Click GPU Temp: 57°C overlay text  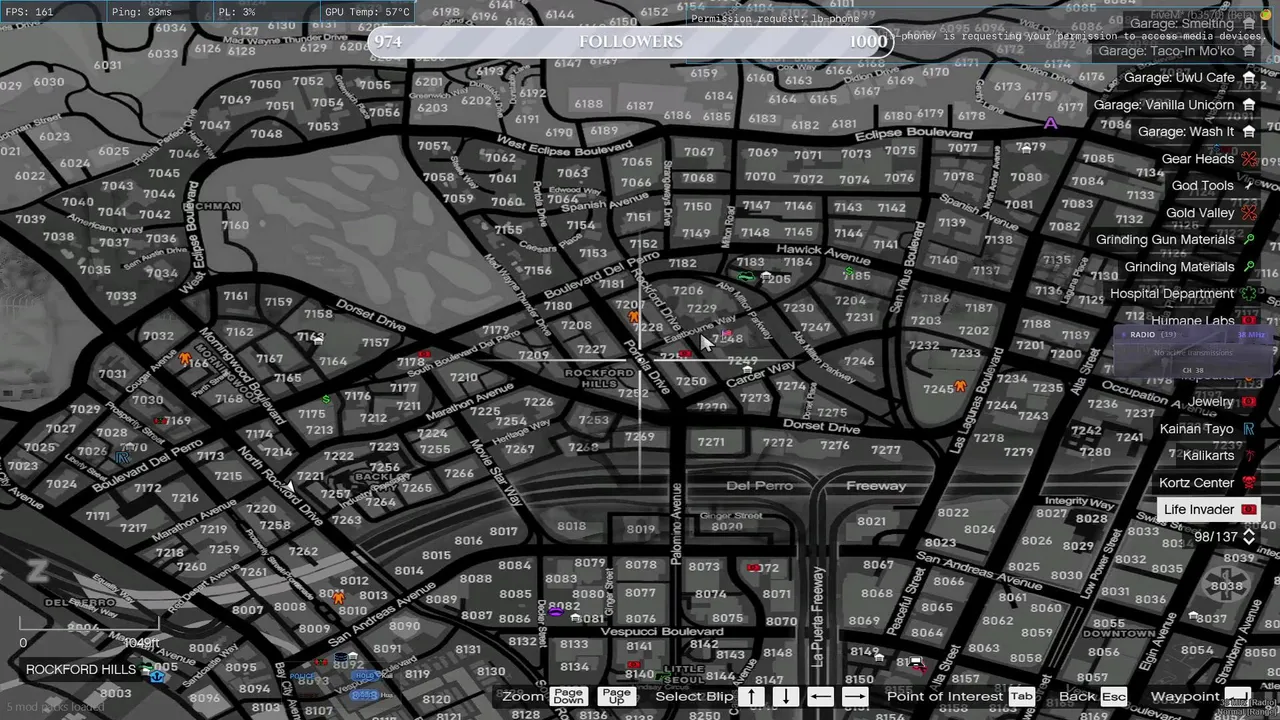[x=367, y=12]
